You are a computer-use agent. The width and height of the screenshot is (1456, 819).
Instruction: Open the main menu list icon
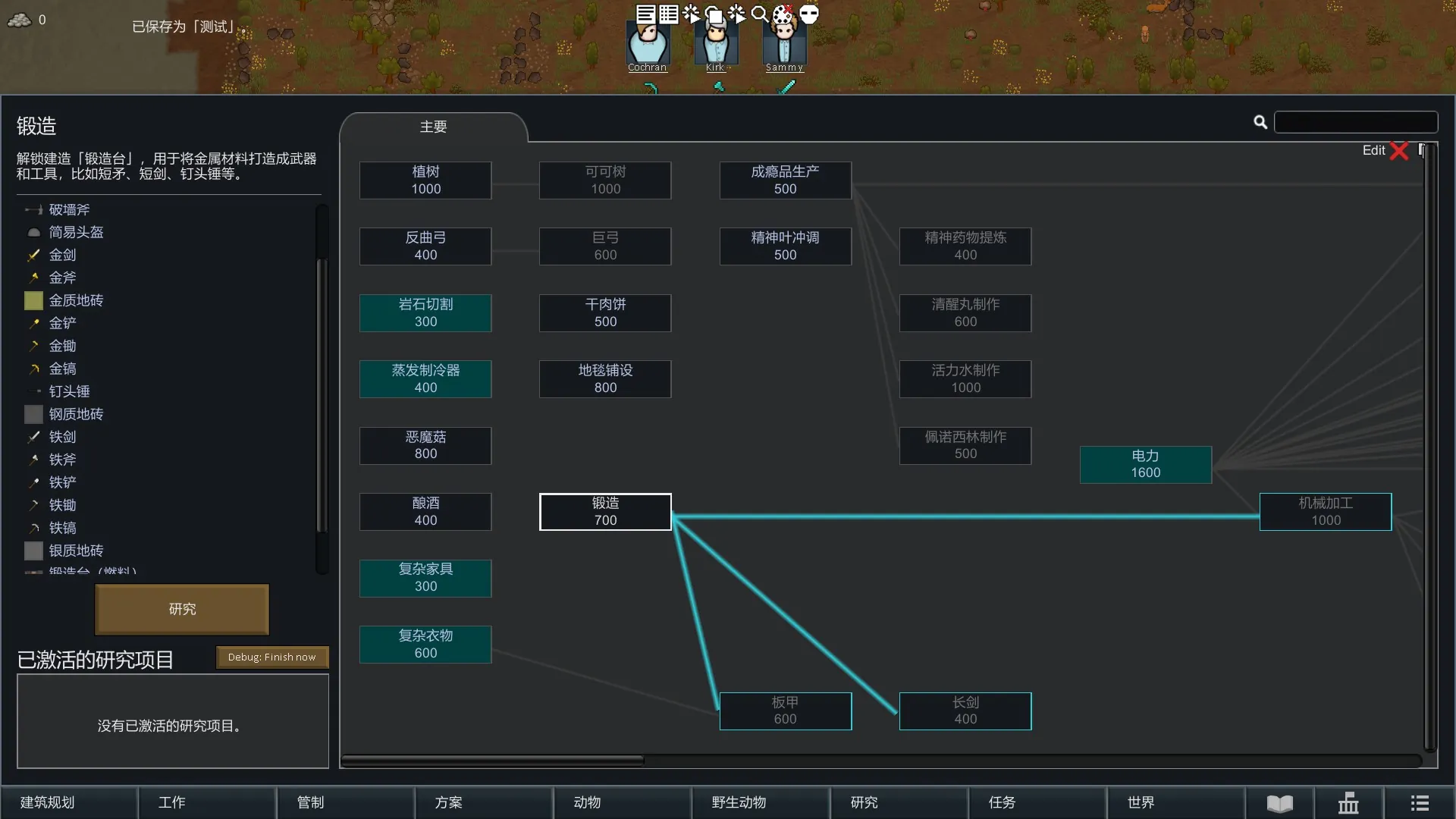pos(1420,802)
